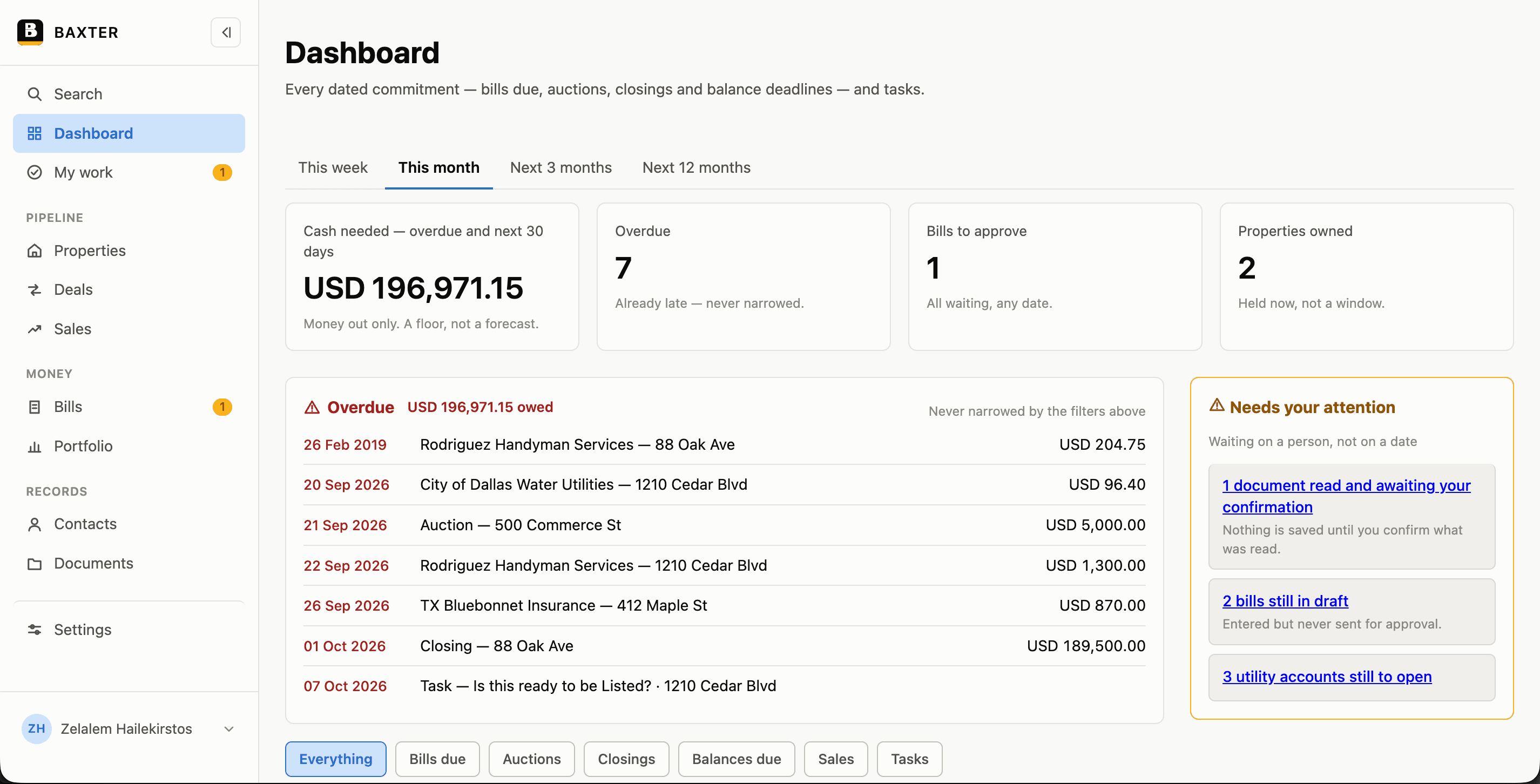Image resolution: width=1540 pixels, height=784 pixels.
Task: Click the Dashboard grid icon
Action: pos(35,133)
